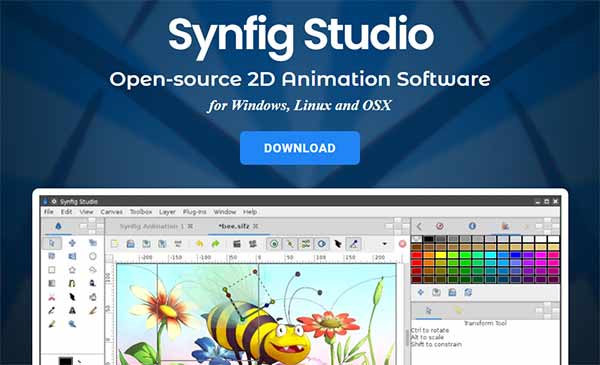Open the Layer menu
The height and width of the screenshot is (365, 600).
(167, 212)
